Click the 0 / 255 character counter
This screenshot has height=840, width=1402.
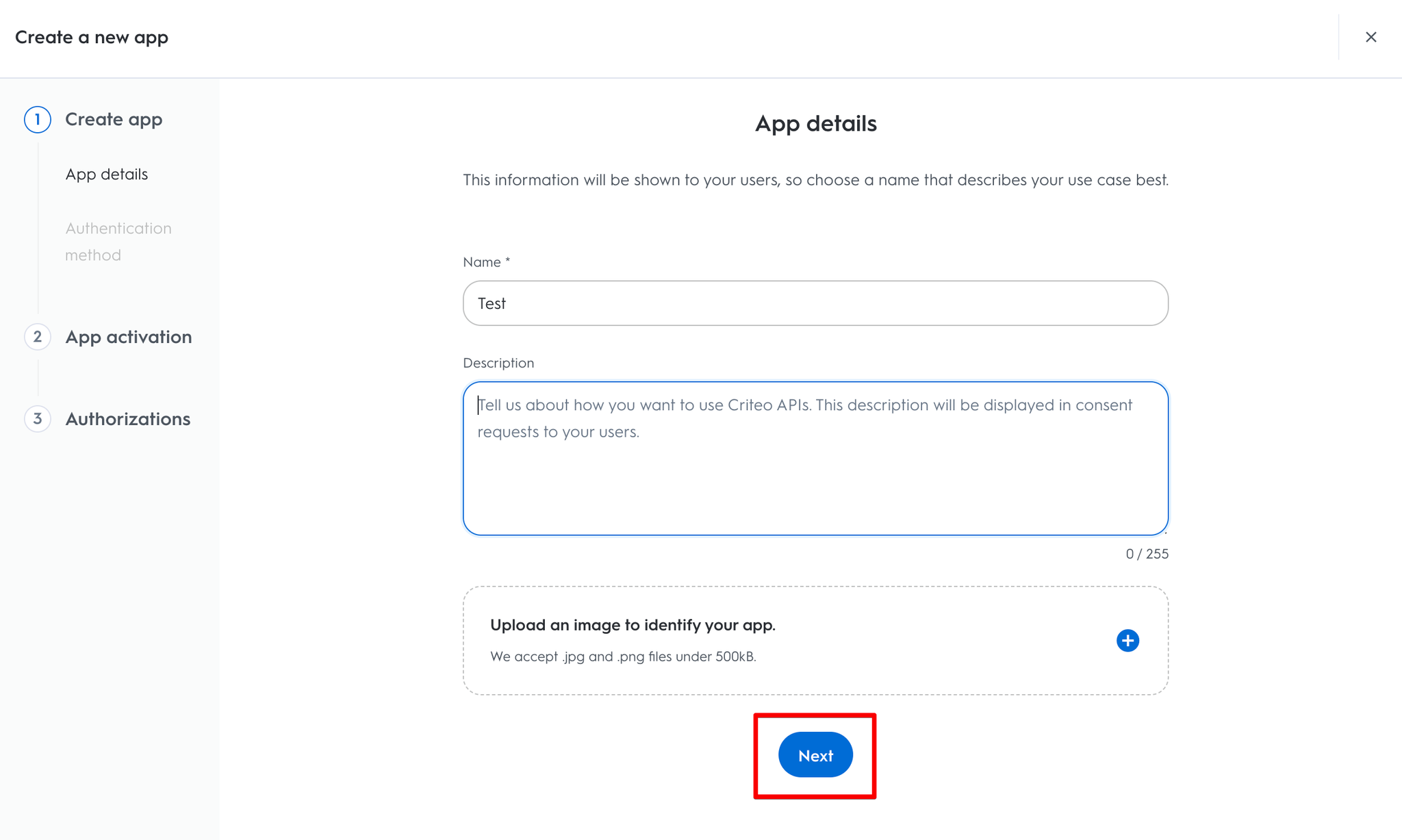1147,554
